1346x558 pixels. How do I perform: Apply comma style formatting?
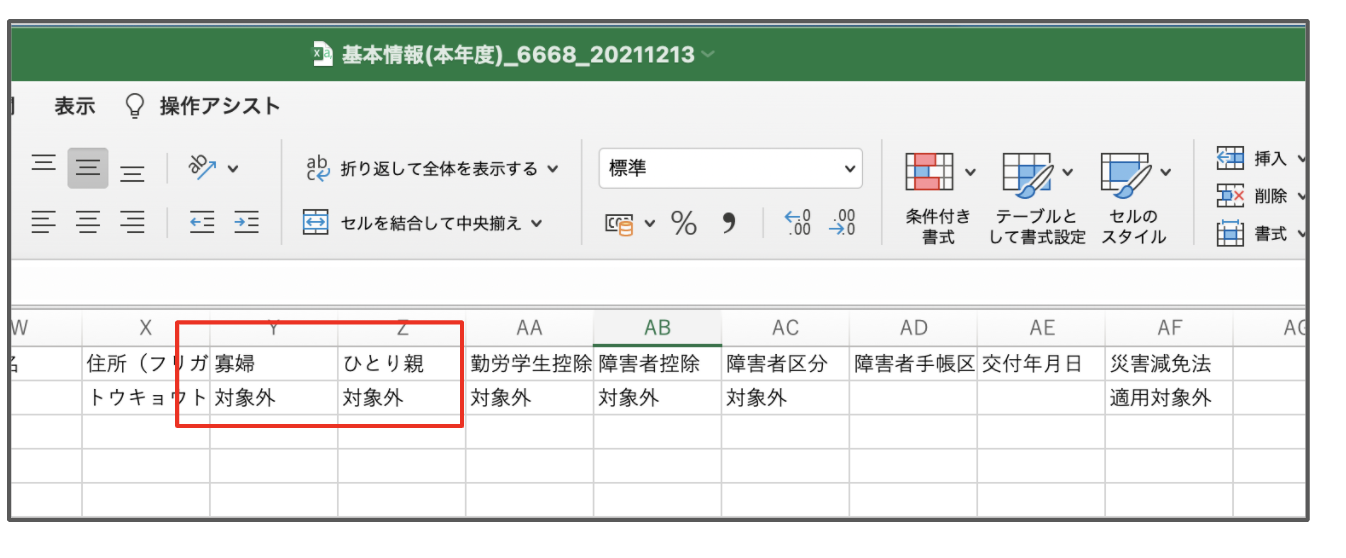[729, 222]
